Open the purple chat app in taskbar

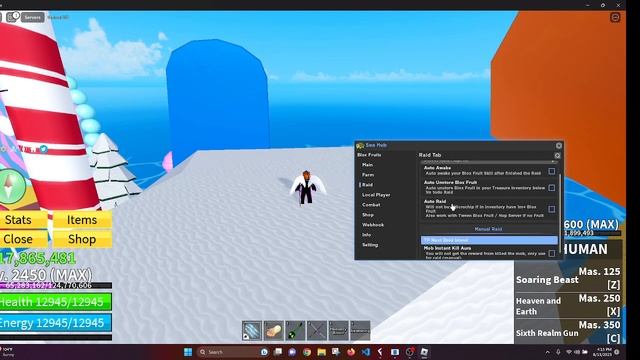click(x=292, y=352)
